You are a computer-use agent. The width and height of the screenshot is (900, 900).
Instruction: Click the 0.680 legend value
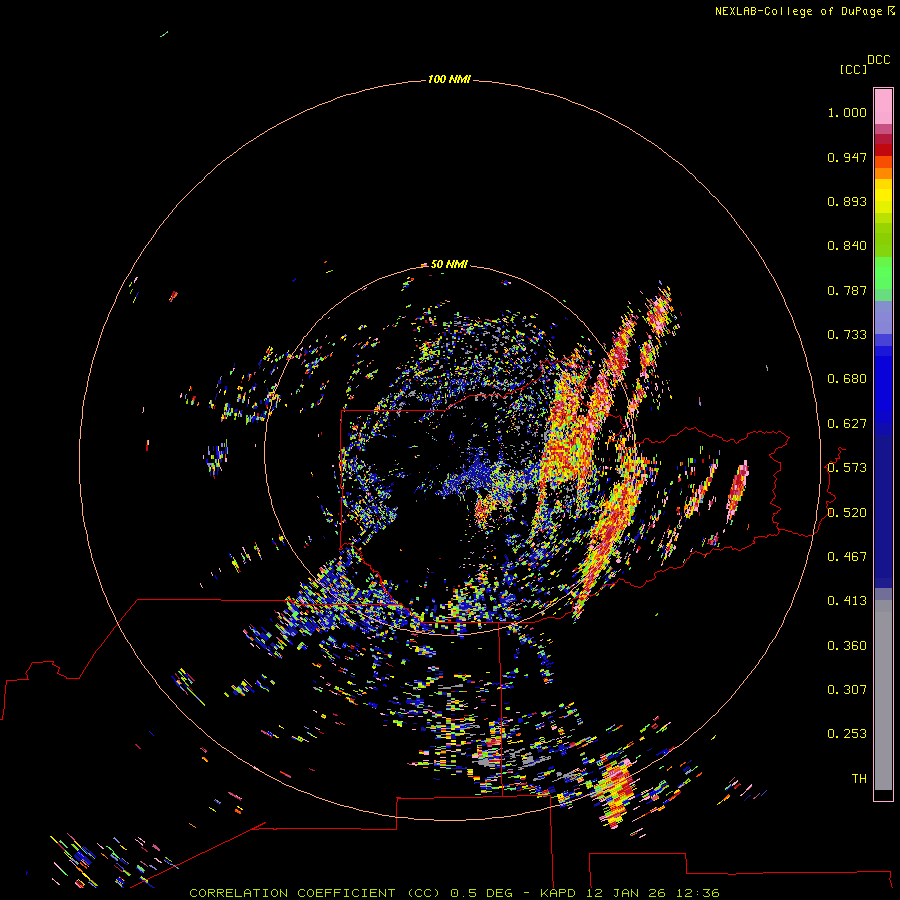(x=847, y=379)
